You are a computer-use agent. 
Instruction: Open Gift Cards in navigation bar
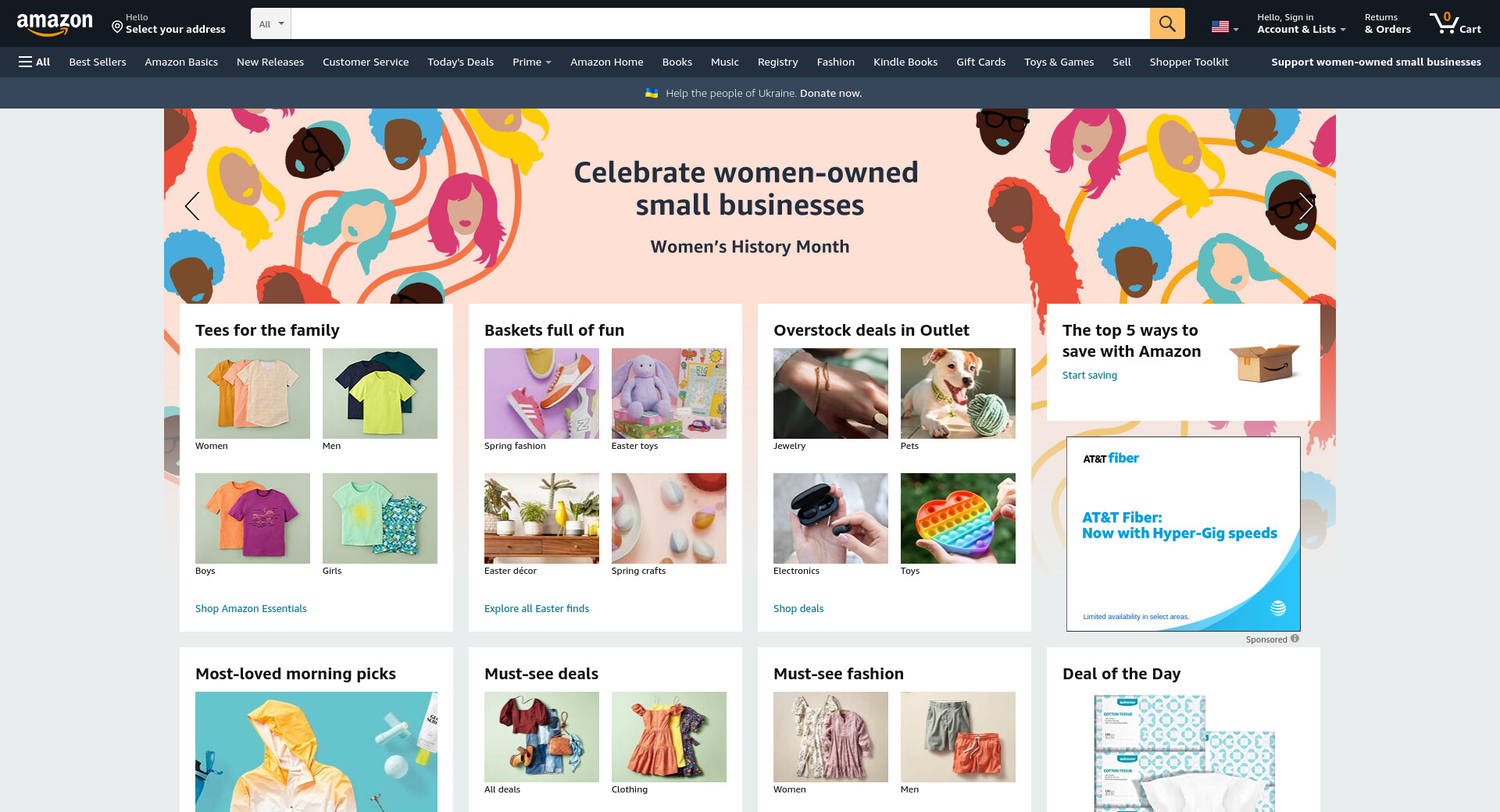click(x=980, y=62)
